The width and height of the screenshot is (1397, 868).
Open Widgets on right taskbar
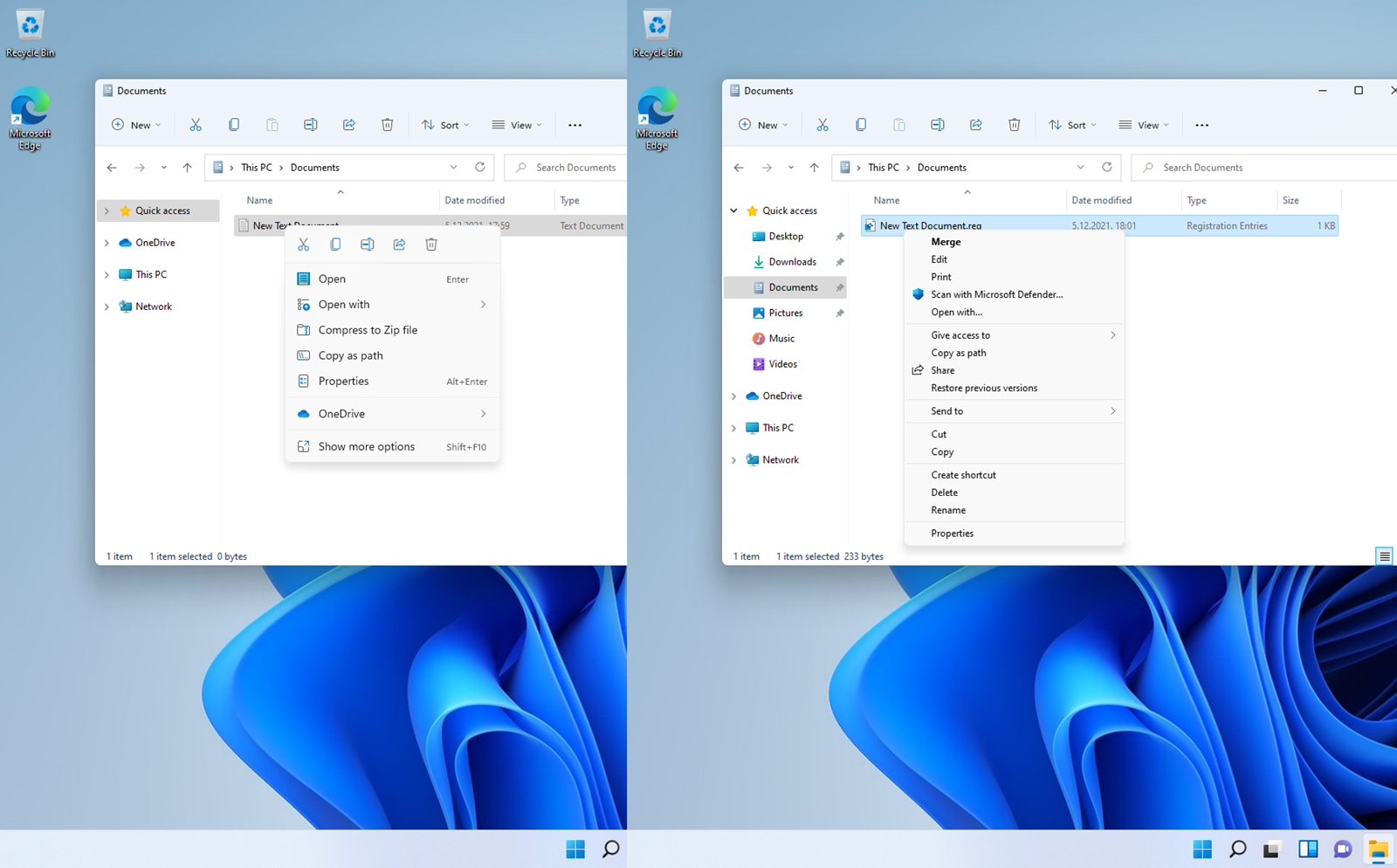point(1308,849)
